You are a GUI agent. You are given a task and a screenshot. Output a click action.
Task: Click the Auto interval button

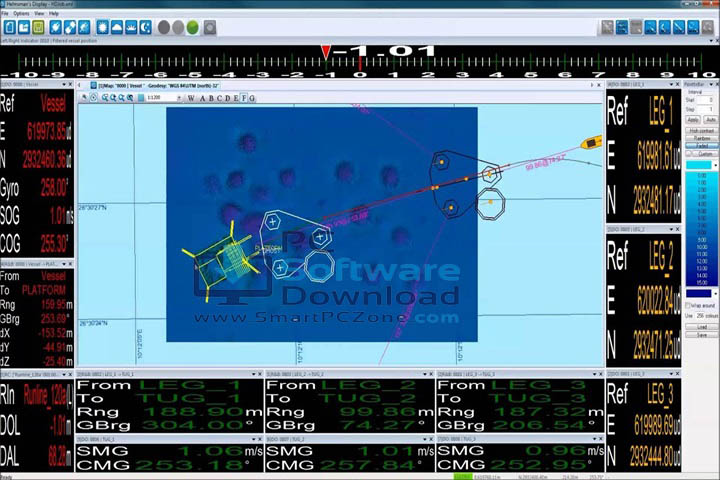[x=711, y=119]
